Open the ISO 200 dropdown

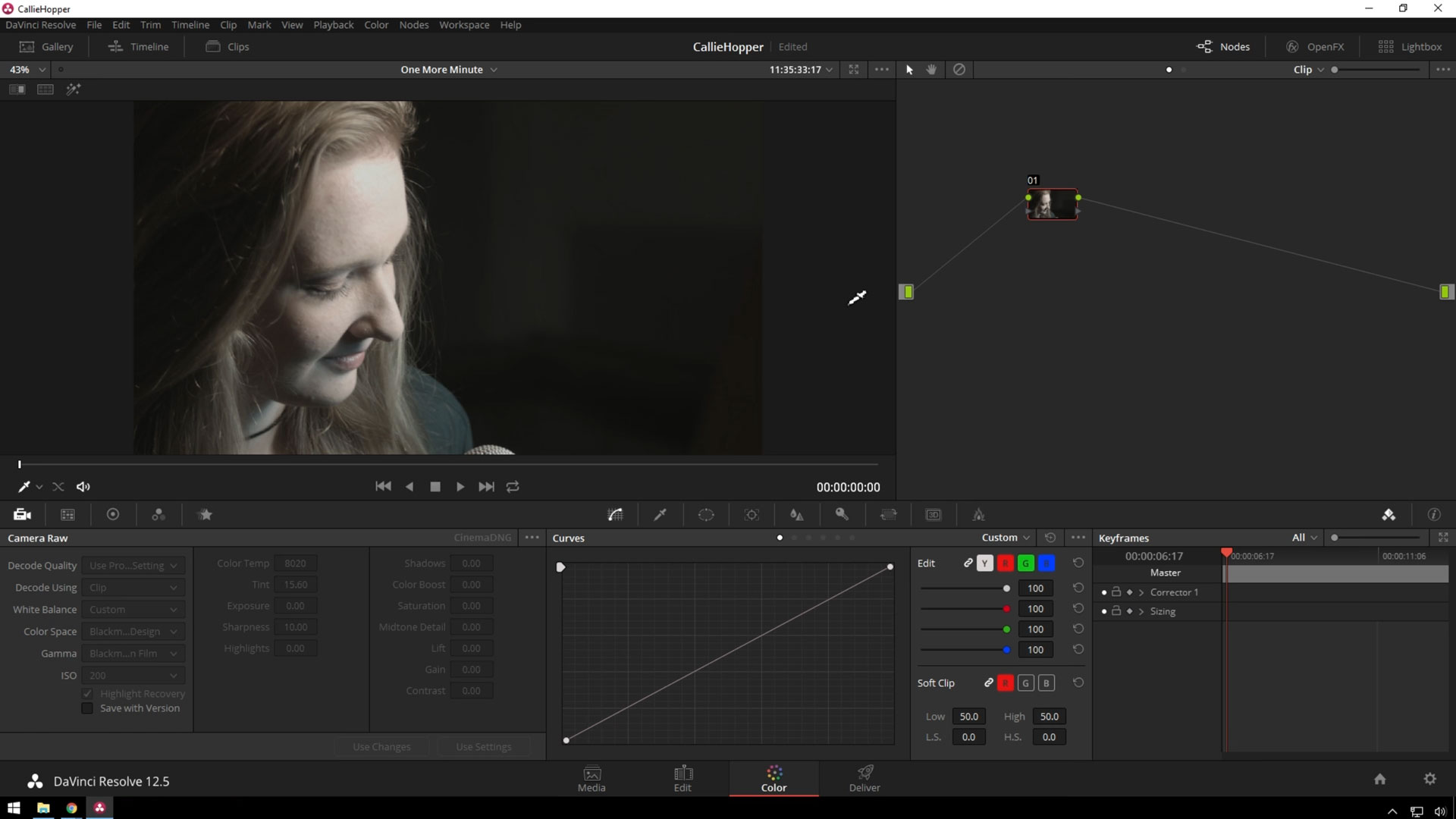point(133,676)
